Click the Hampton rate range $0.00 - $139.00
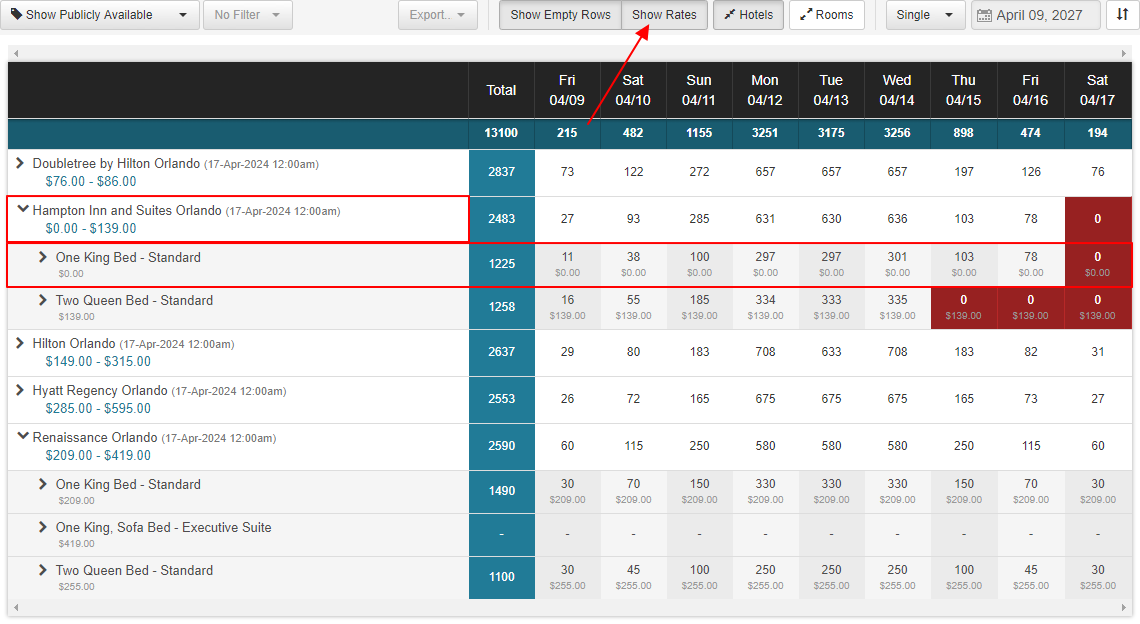 pos(91,228)
